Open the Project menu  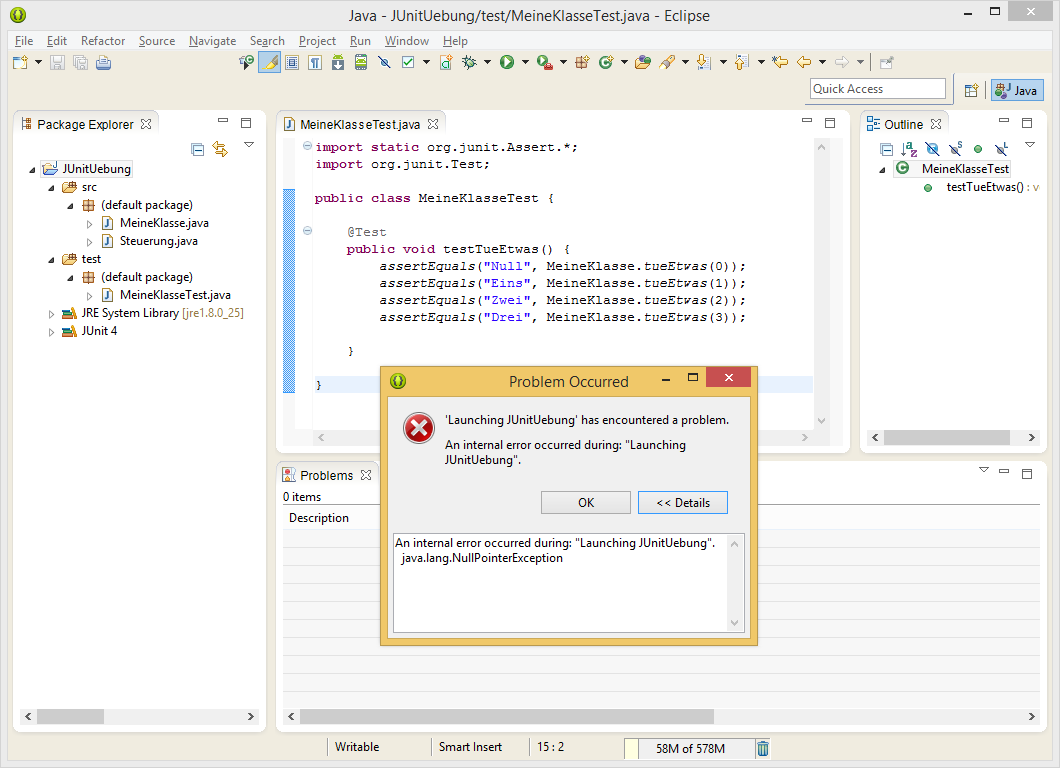(317, 41)
